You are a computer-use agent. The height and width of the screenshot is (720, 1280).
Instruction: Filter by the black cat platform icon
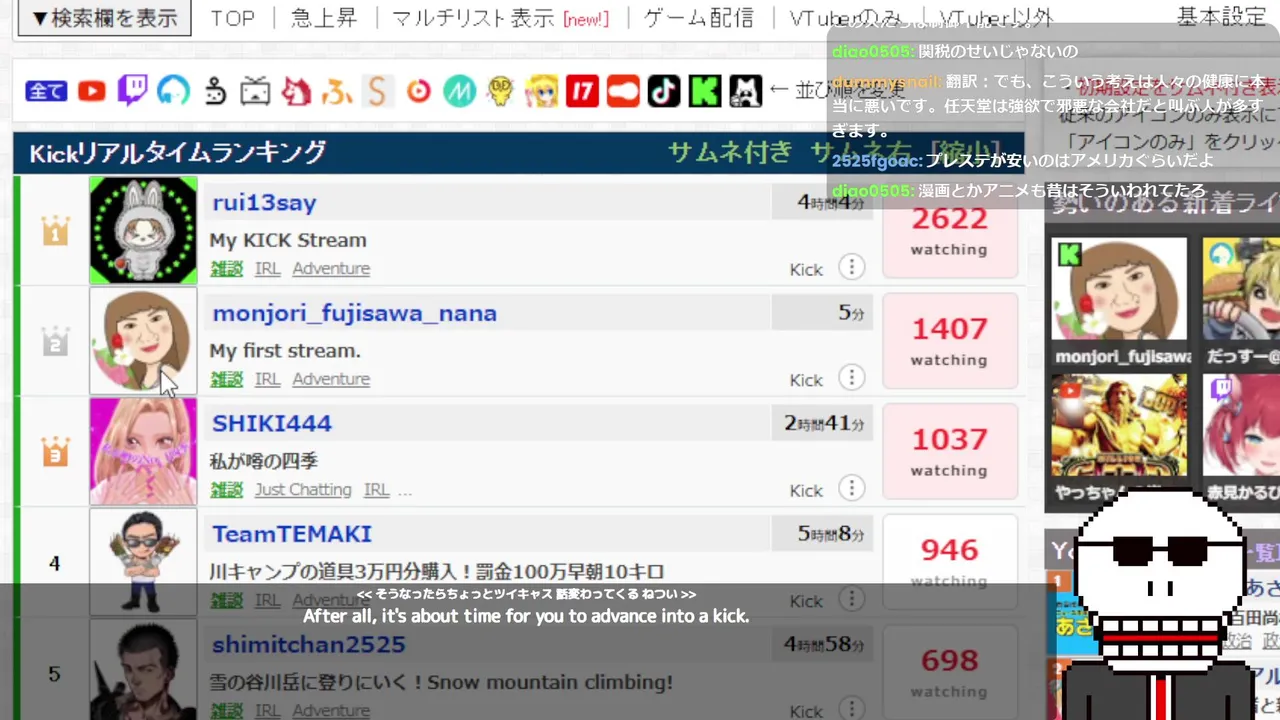pos(745,92)
